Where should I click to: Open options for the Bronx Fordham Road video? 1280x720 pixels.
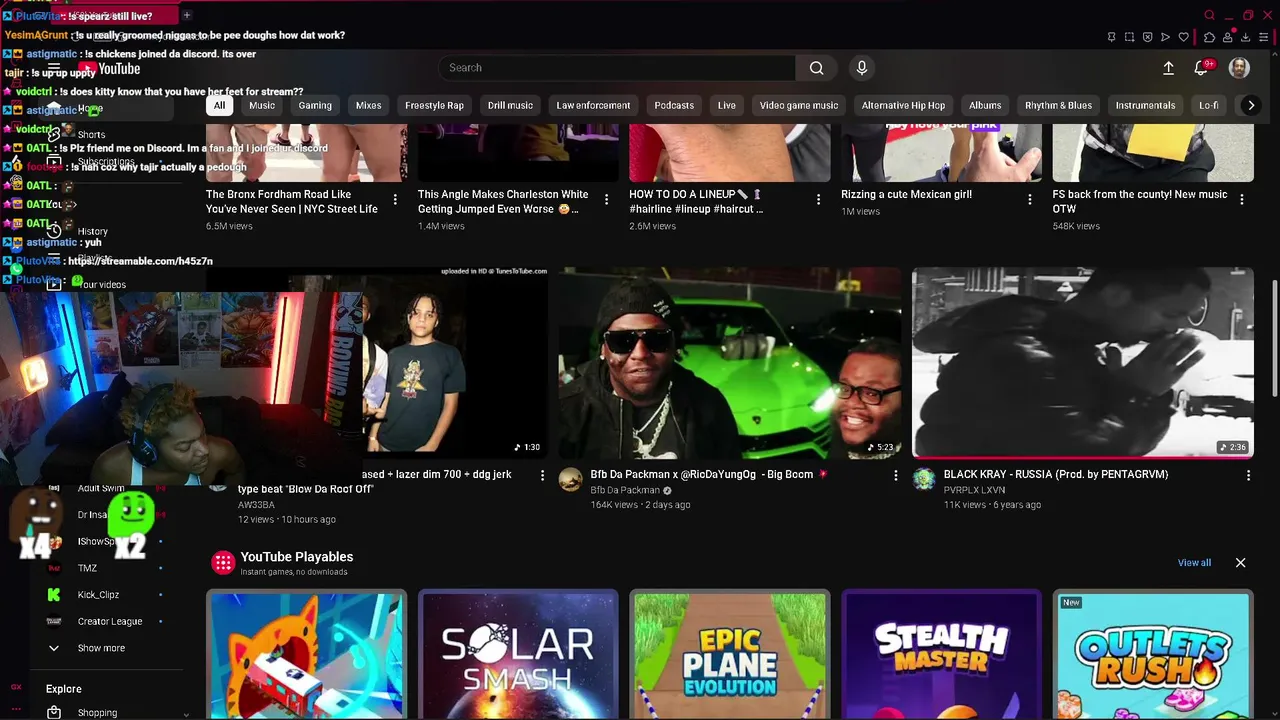[395, 199]
